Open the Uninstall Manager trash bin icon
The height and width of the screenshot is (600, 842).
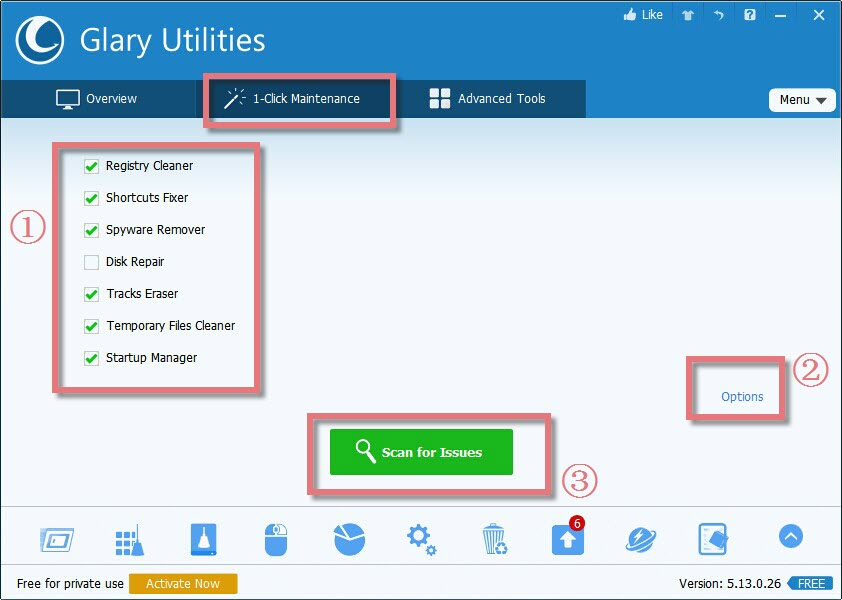coord(494,537)
